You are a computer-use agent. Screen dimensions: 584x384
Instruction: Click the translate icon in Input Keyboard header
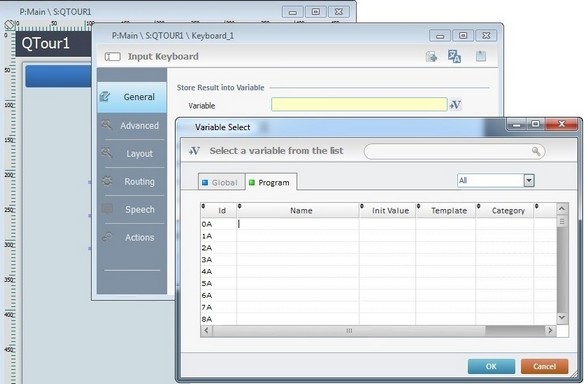[454, 57]
